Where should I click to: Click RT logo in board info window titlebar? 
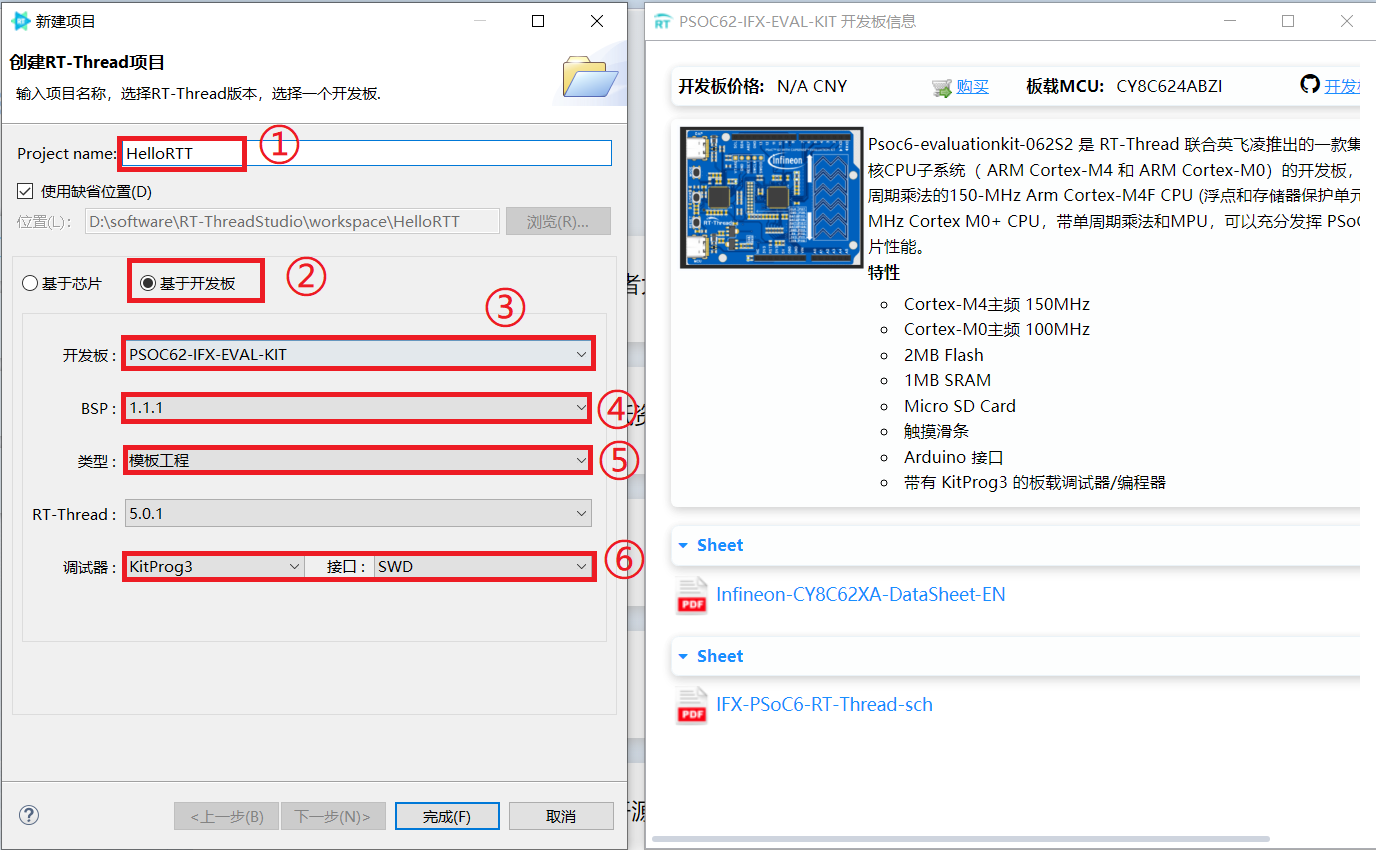[662, 21]
